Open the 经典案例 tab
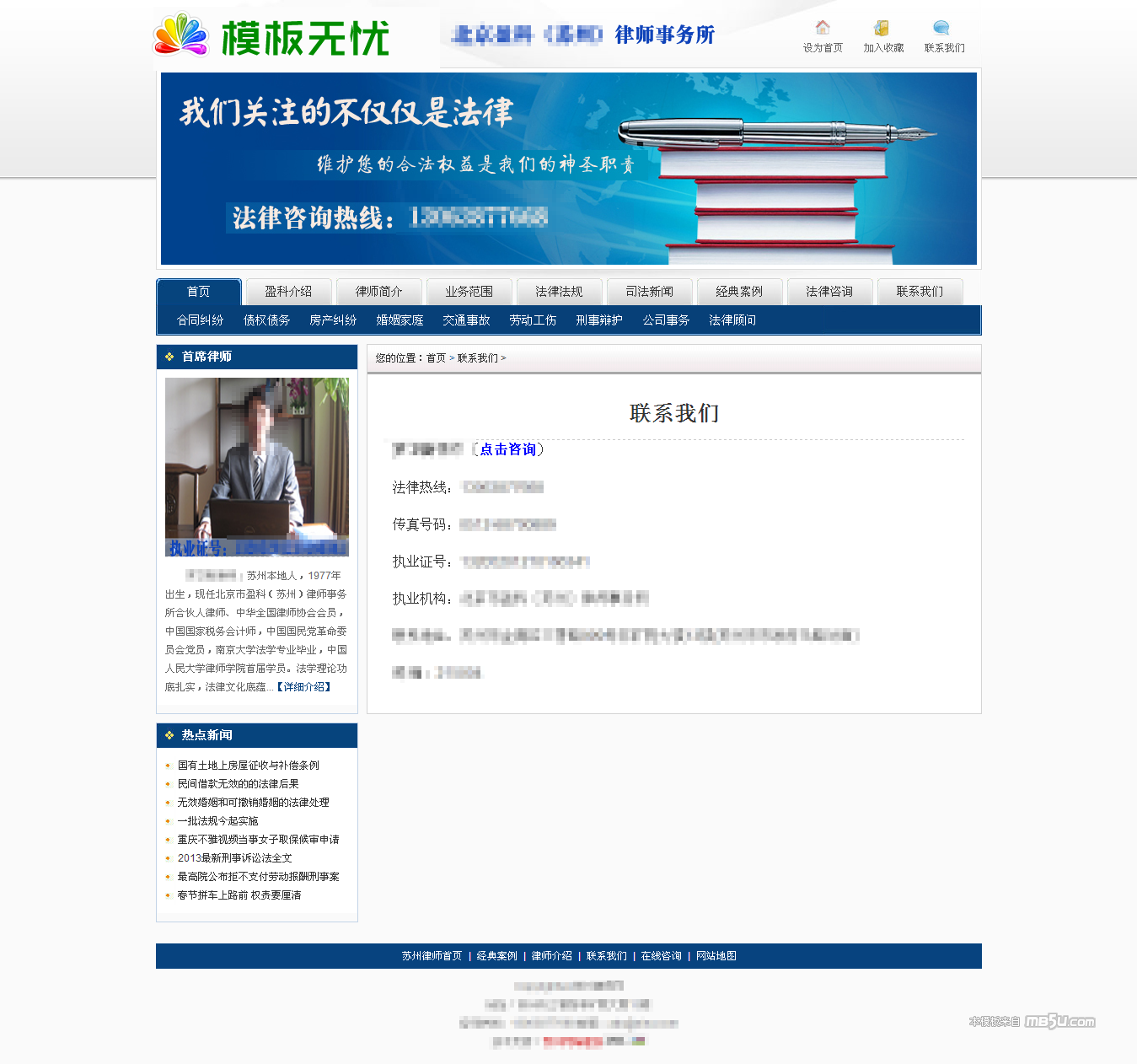The image size is (1137, 1064). (739, 292)
